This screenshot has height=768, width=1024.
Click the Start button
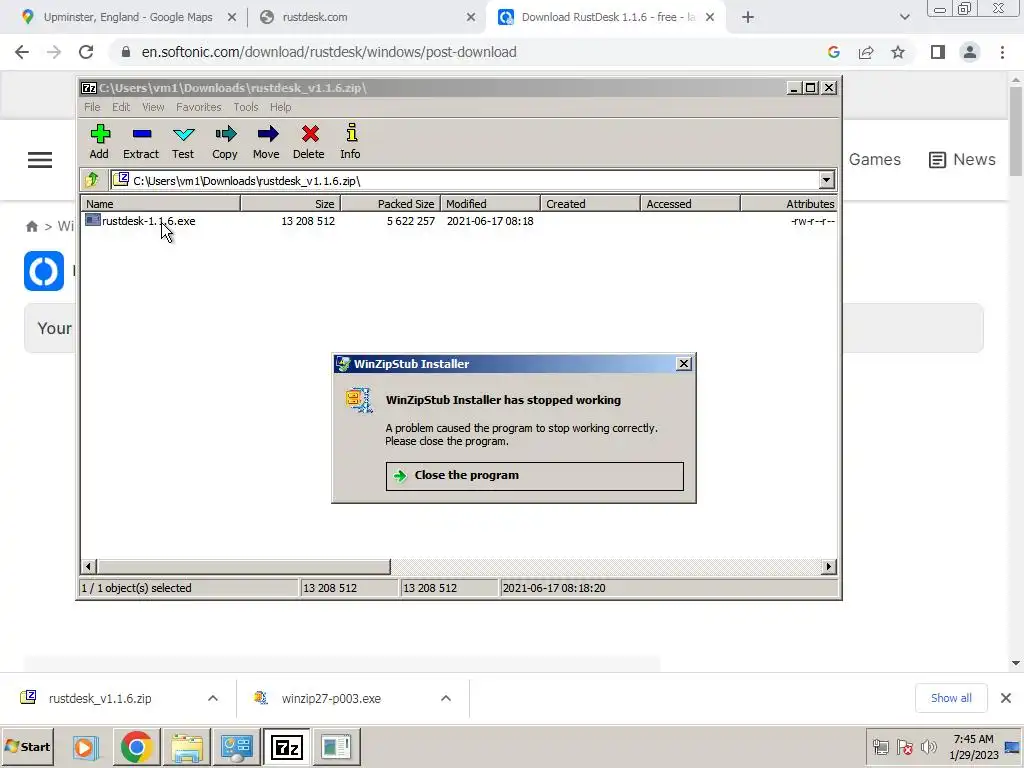(x=27, y=746)
